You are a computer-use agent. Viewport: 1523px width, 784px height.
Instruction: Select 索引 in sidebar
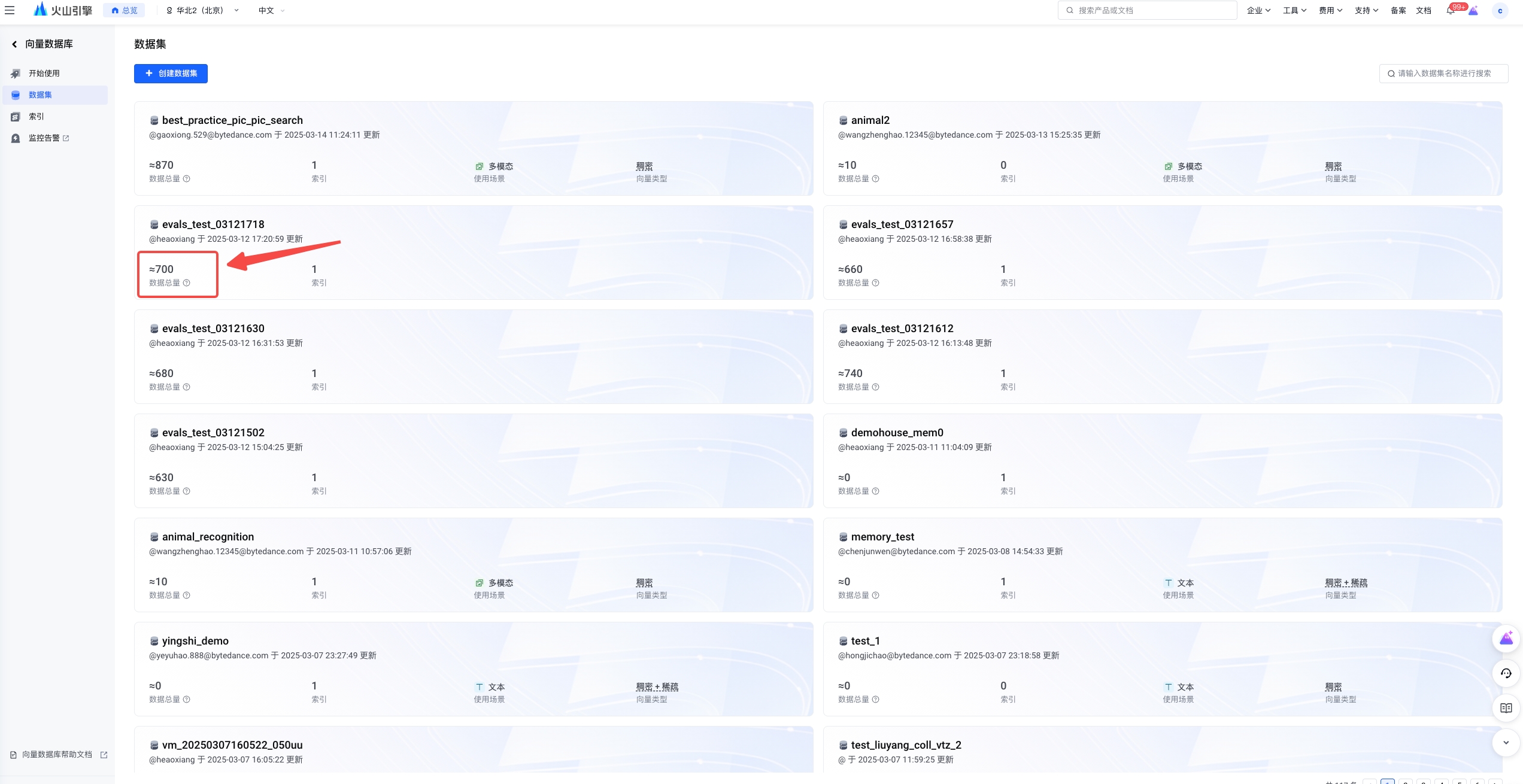click(55, 116)
